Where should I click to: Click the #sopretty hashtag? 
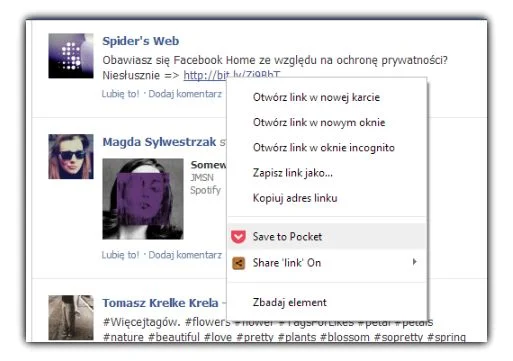coord(399,337)
